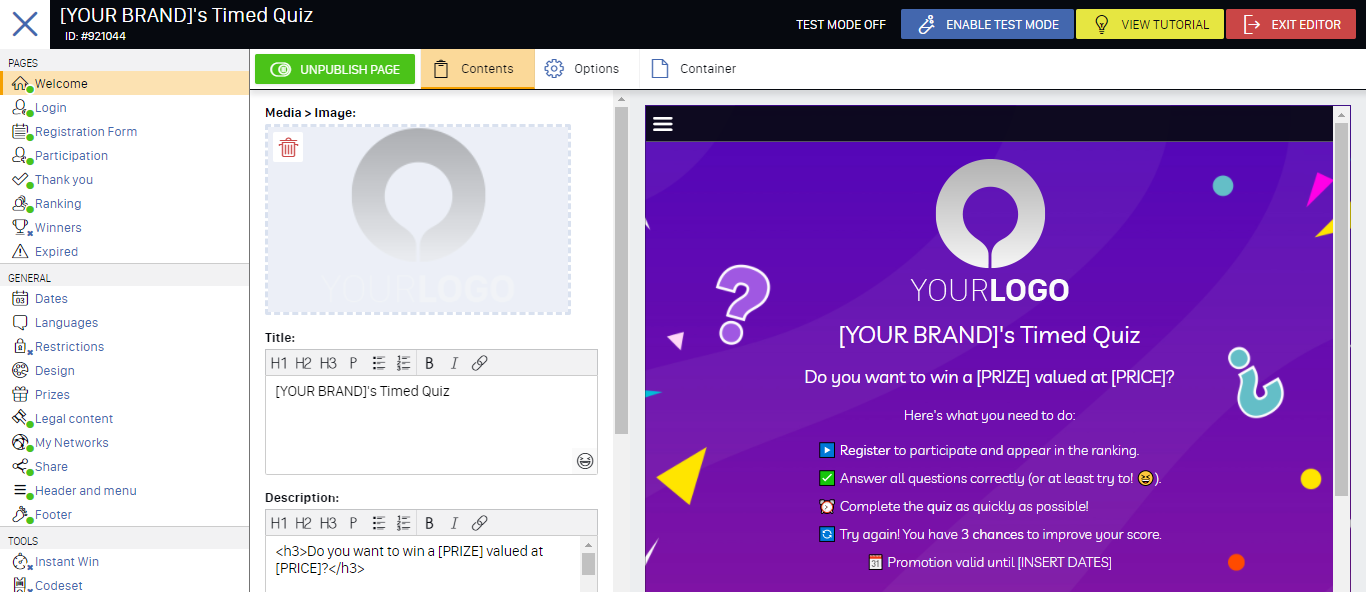This screenshot has height=592, width=1366.
Task: Apply H2 heading style to the Title
Action: click(x=303, y=363)
